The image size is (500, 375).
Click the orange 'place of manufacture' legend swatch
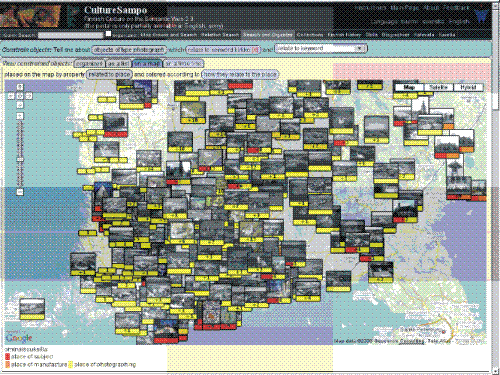pyautogui.click(x=7, y=365)
